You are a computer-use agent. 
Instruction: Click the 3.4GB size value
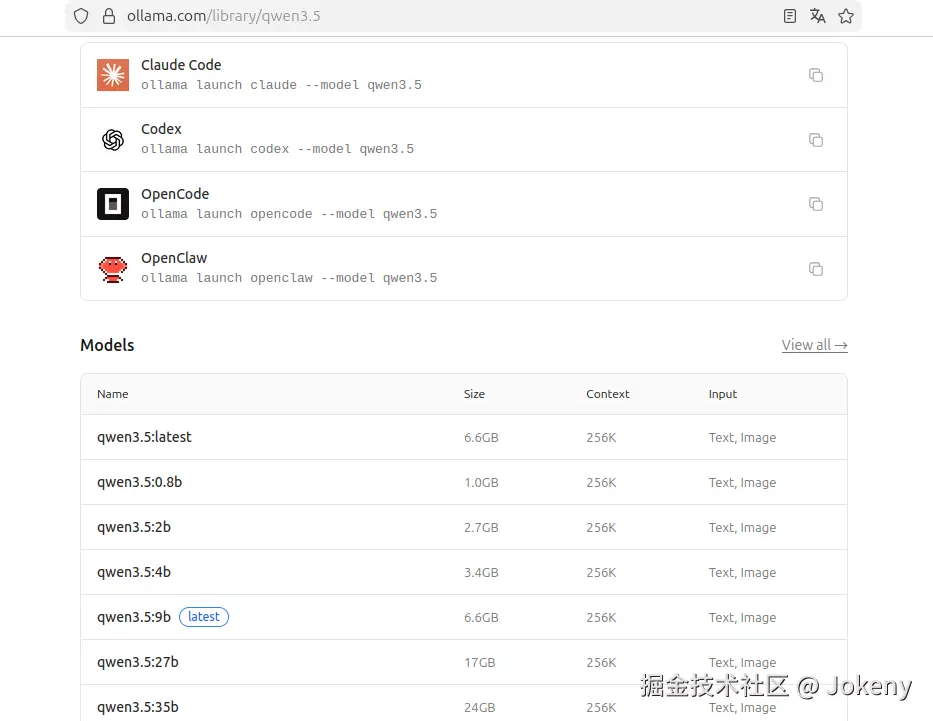pyautogui.click(x=481, y=573)
